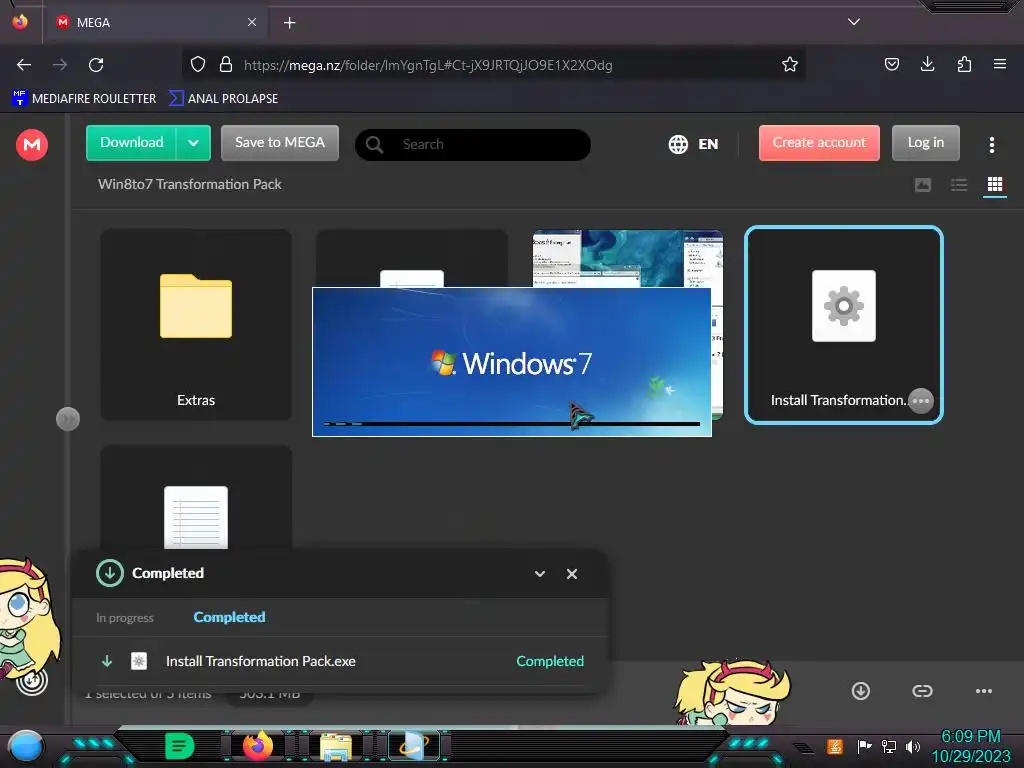Image resolution: width=1024 pixels, height=768 pixels.
Task: Click the MEGA logo icon in the sidebar
Action: (31, 144)
